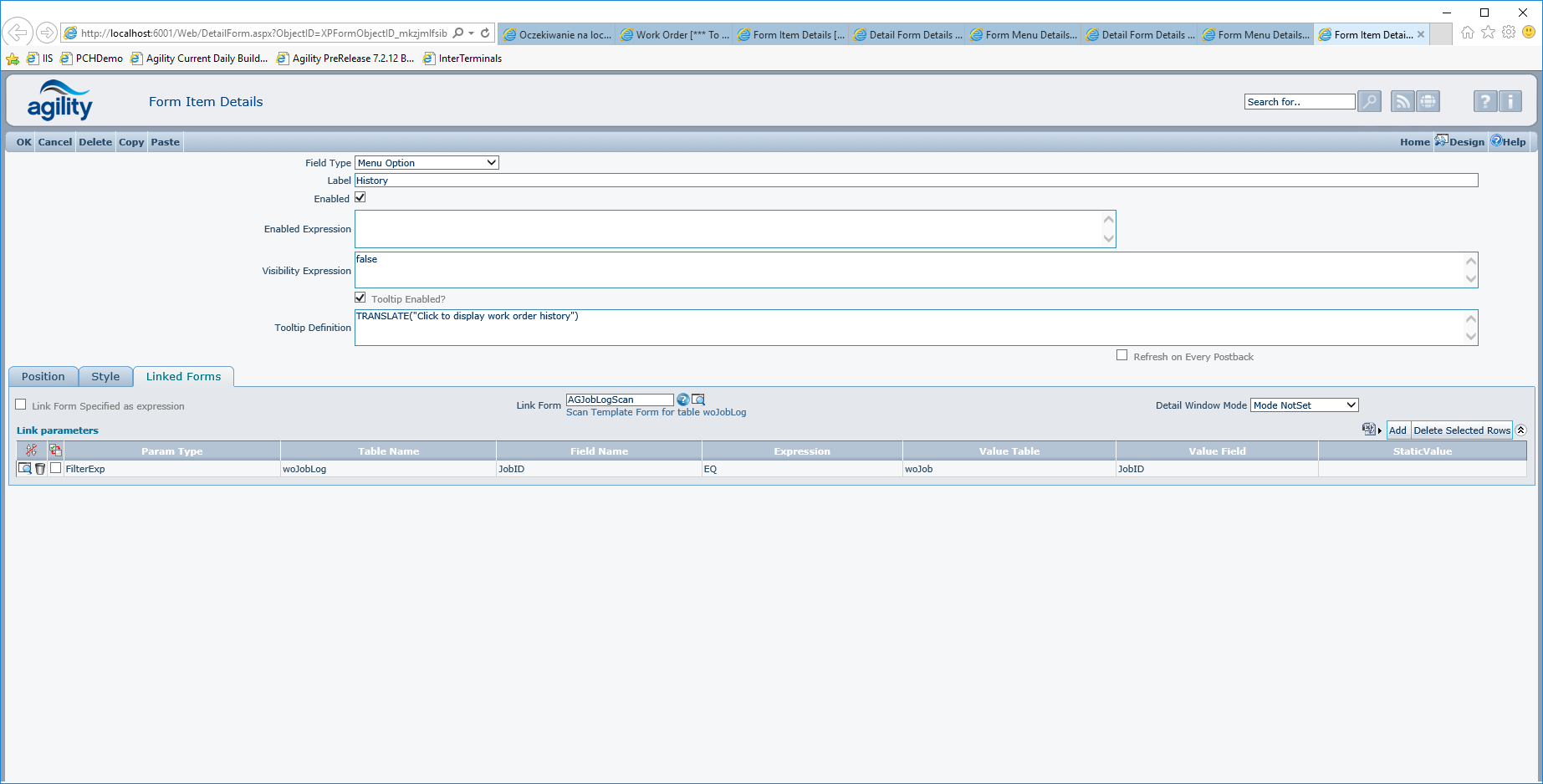Switch to the Position tab
This screenshot has width=1543, height=784.
coord(43,377)
